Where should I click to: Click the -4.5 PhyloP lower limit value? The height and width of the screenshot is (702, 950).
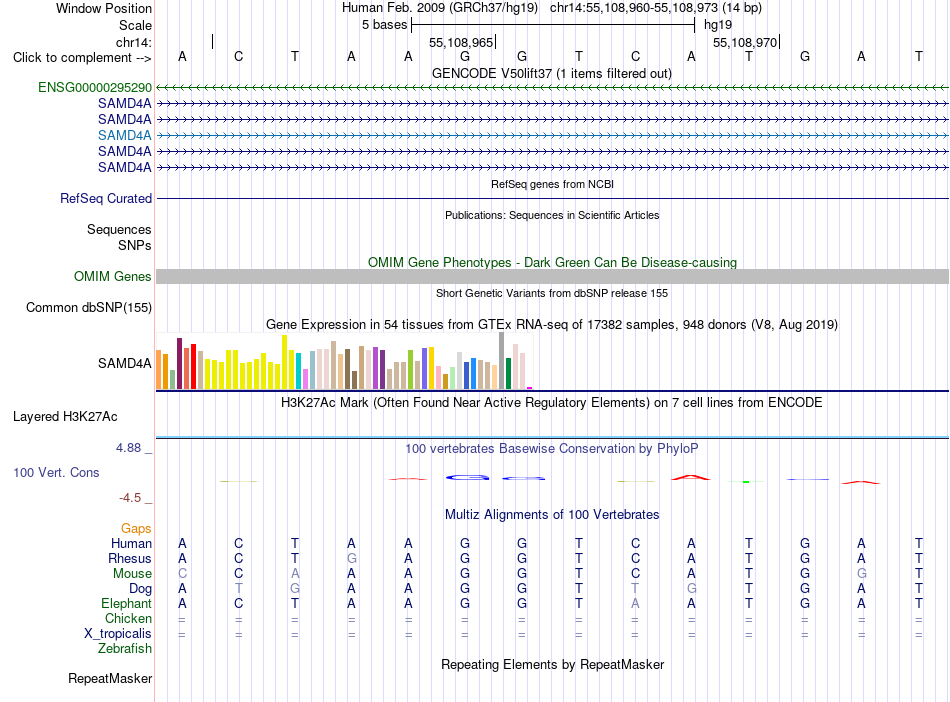point(130,498)
